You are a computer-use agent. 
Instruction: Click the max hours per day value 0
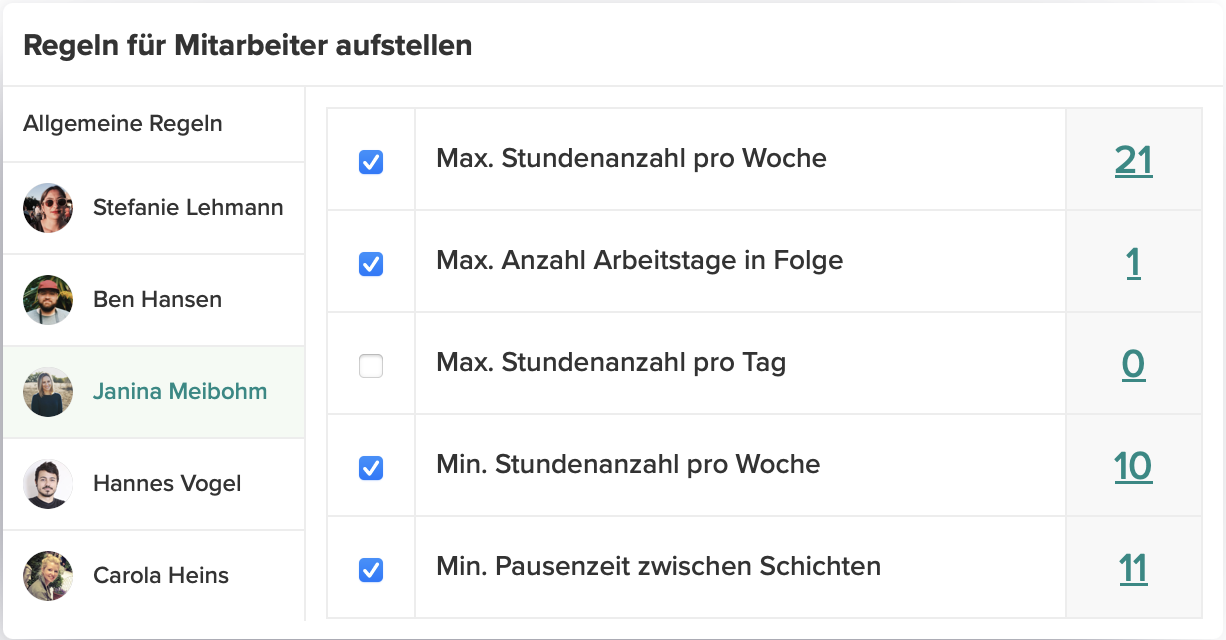tap(1133, 364)
